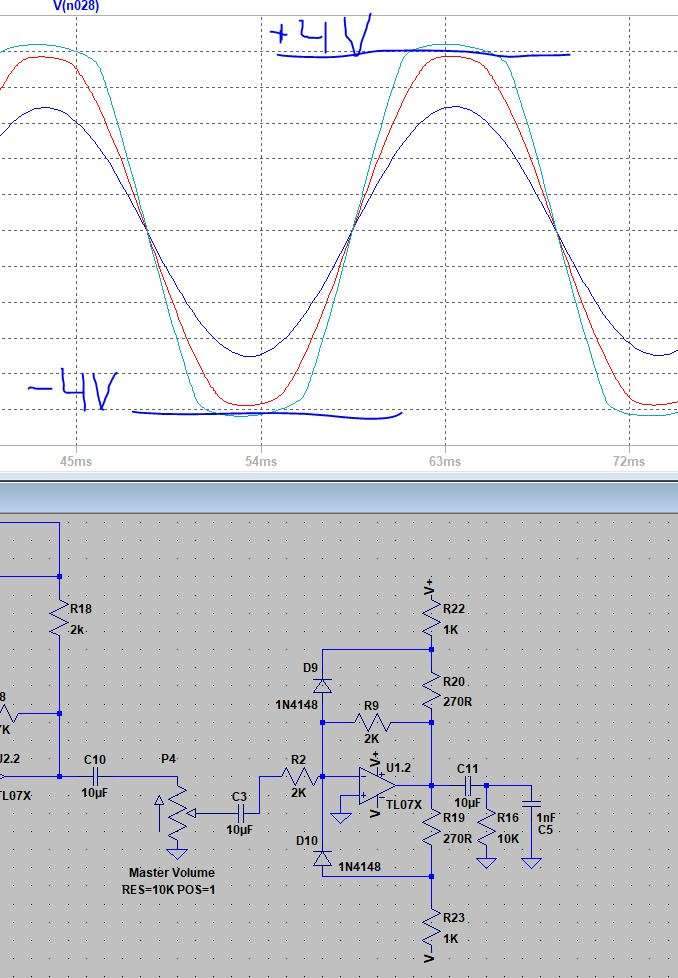Select the D9 1N4148 diode symbol
Screen dimensions: 678x978
coord(323,685)
